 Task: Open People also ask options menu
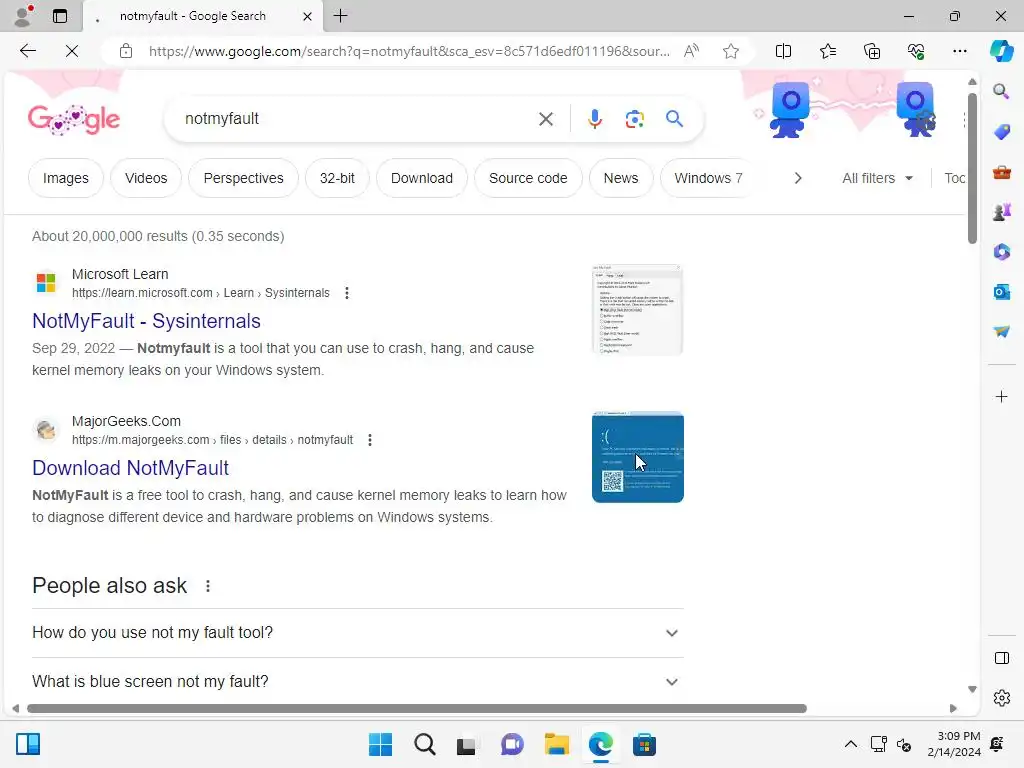coord(208,586)
